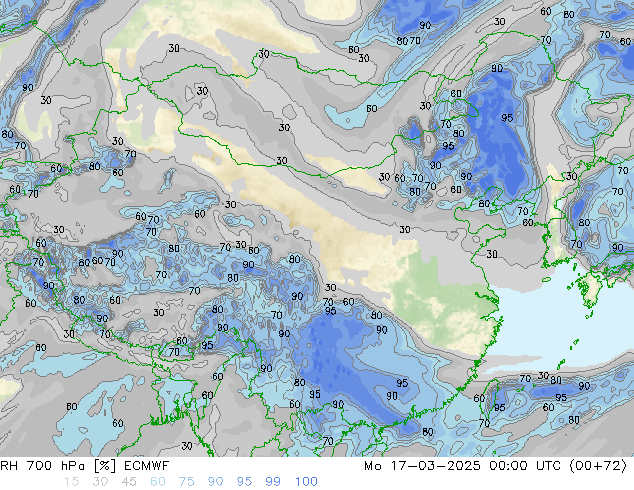Click the '00:00 UTC' time label
The width and height of the screenshot is (634, 490).
click(x=525, y=466)
